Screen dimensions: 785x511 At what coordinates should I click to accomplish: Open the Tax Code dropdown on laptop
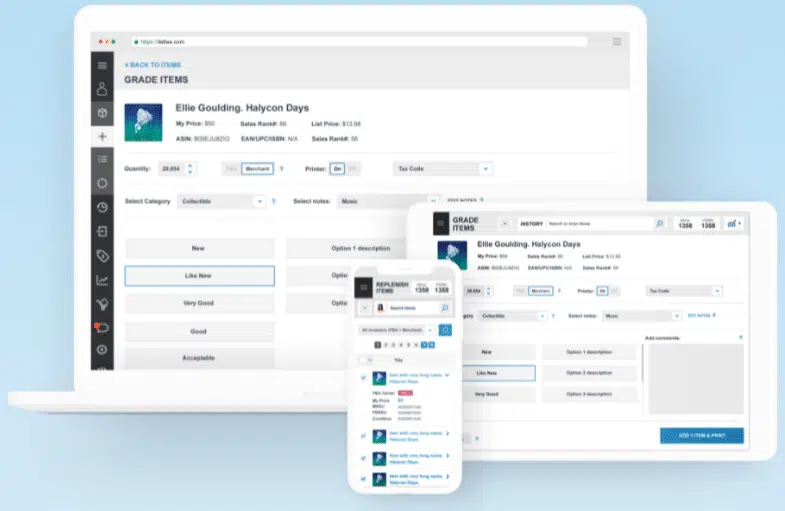pyautogui.click(x=443, y=169)
